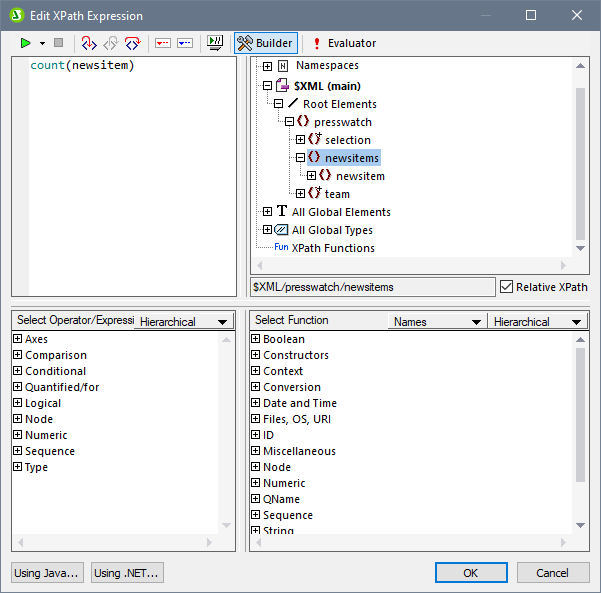Click the blue tracepoint toolbar icon
This screenshot has width=601, height=593.
[184, 43]
